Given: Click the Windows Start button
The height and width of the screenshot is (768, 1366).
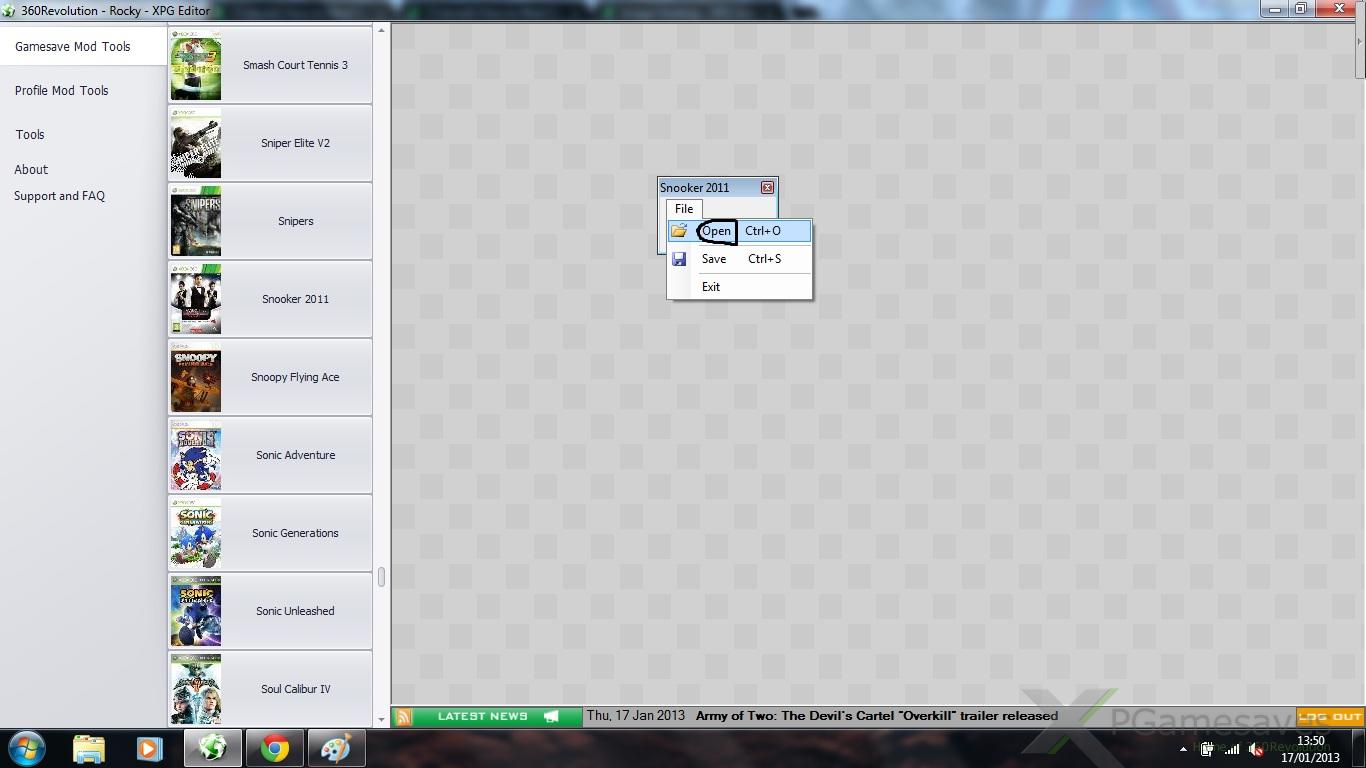Looking at the screenshot, I should (x=27, y=748).
